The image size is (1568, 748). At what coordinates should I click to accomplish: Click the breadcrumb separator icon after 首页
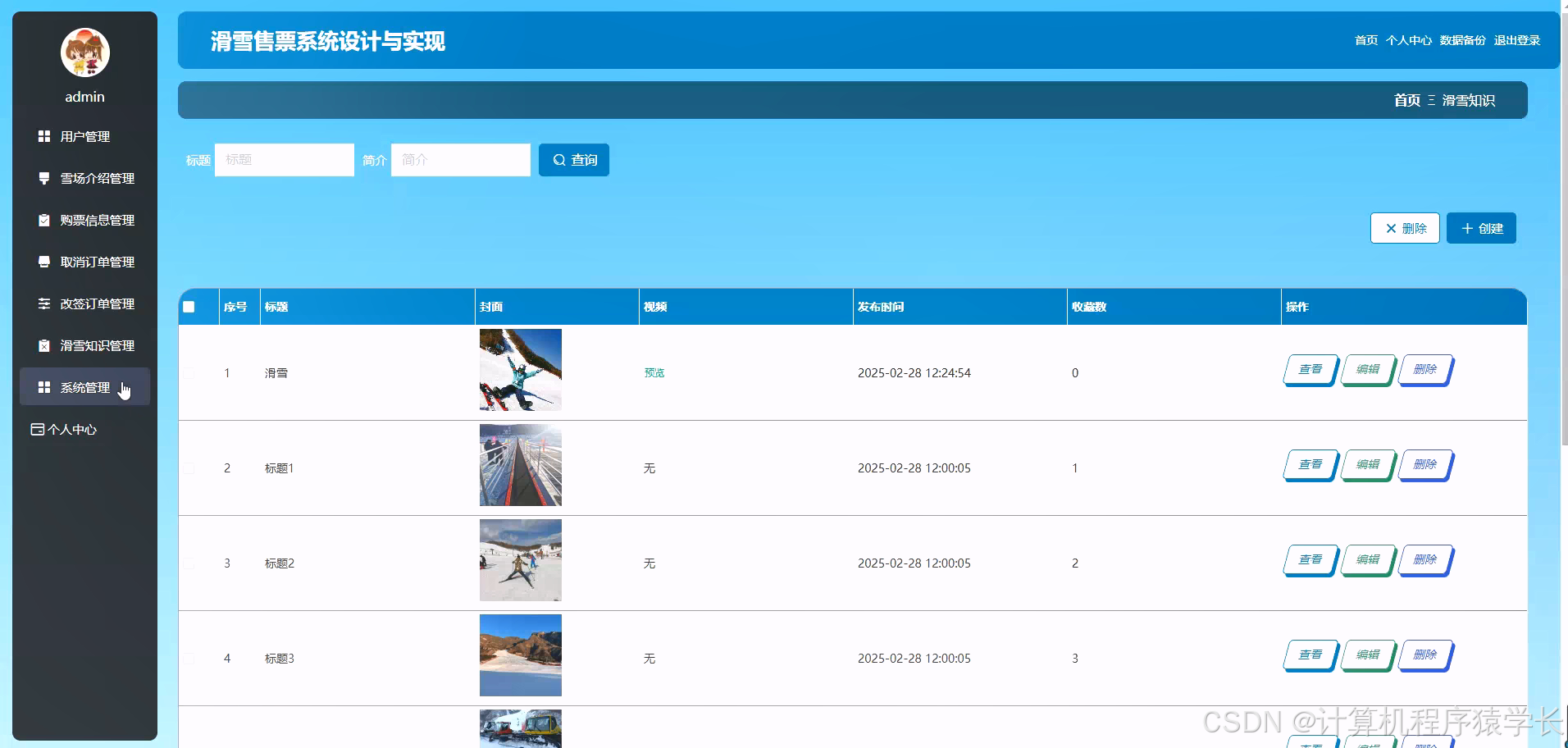coord(1432,100)
